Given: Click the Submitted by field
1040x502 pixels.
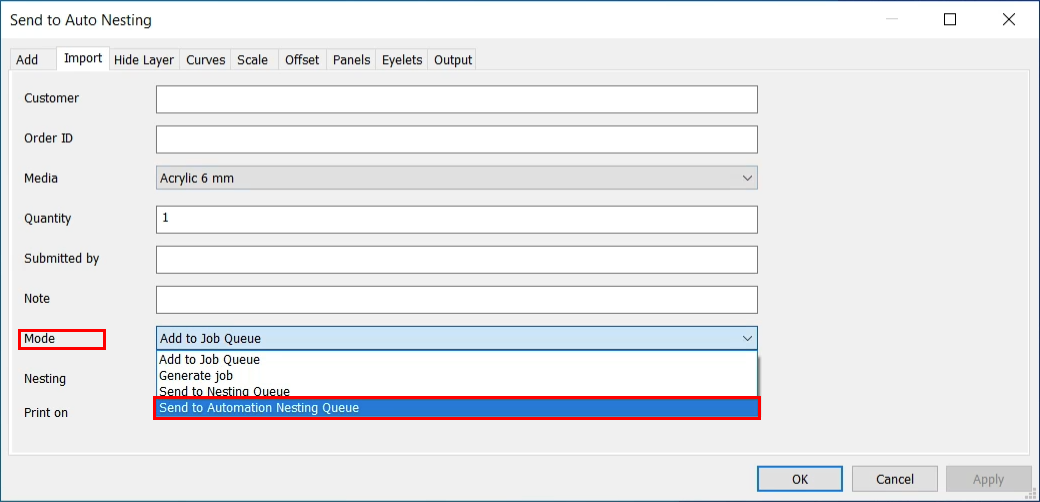Looking at the screenshot, I should pyautogui.click(x=456, y=259).
